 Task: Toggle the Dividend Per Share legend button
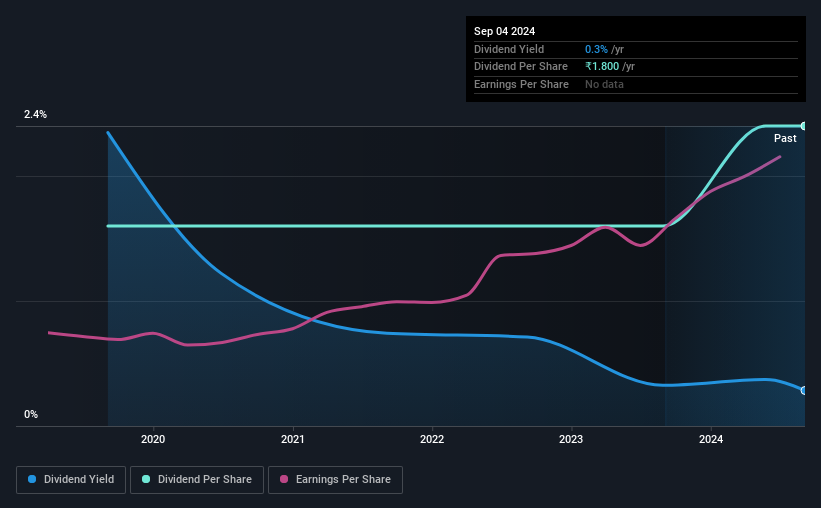coord(197,480)
